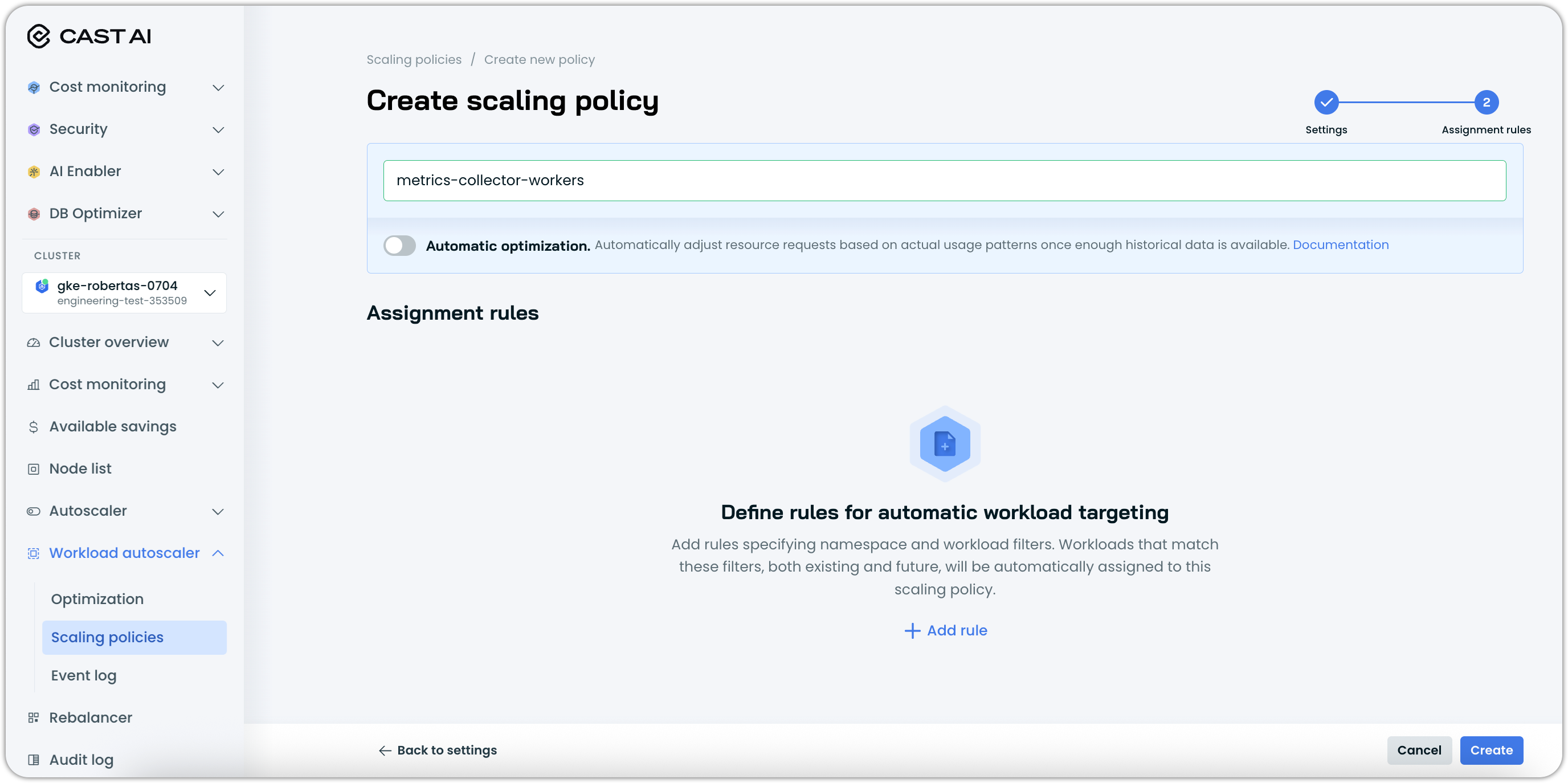Open the gke-robertas-0704 cluster dropdown
The image size is (1568, 783).
[x=210, y=293]
